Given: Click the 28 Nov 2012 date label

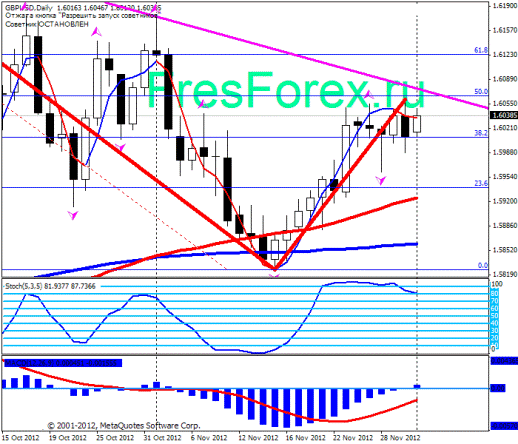Looking at the screenshot, I should 400,438.
